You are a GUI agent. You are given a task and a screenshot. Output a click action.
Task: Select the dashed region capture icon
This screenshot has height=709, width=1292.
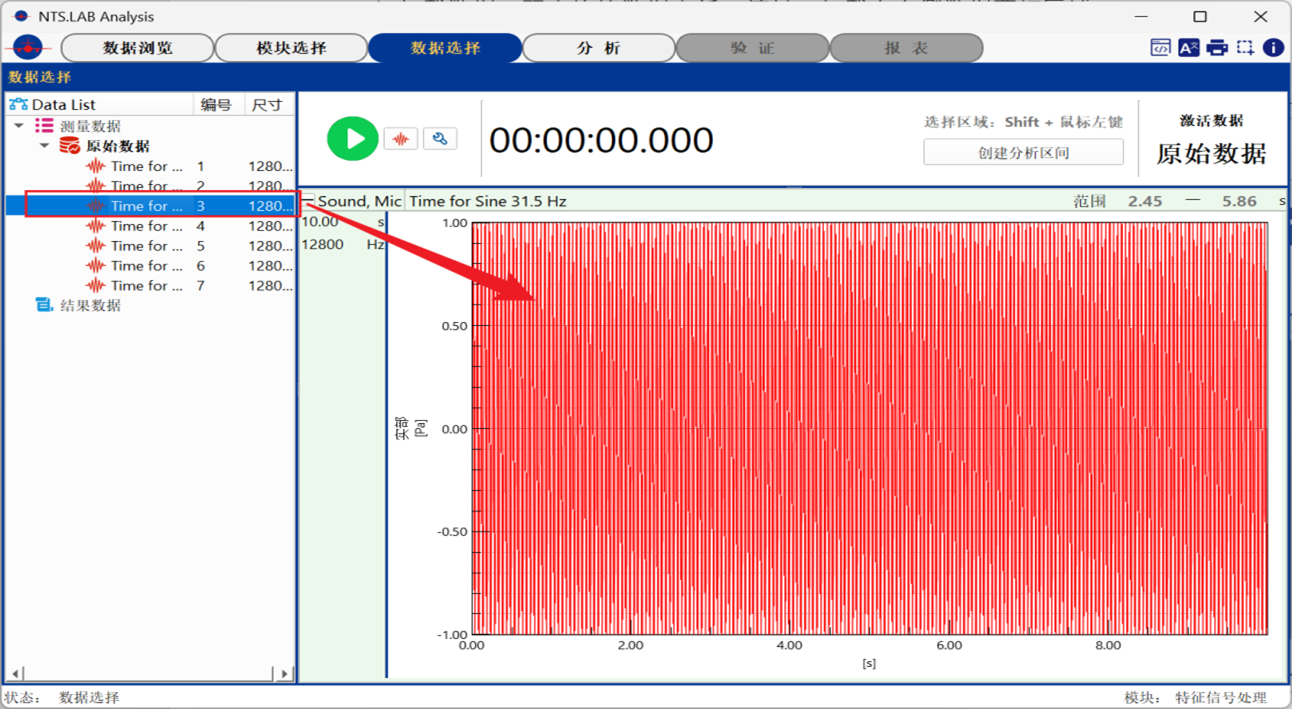1245,47
